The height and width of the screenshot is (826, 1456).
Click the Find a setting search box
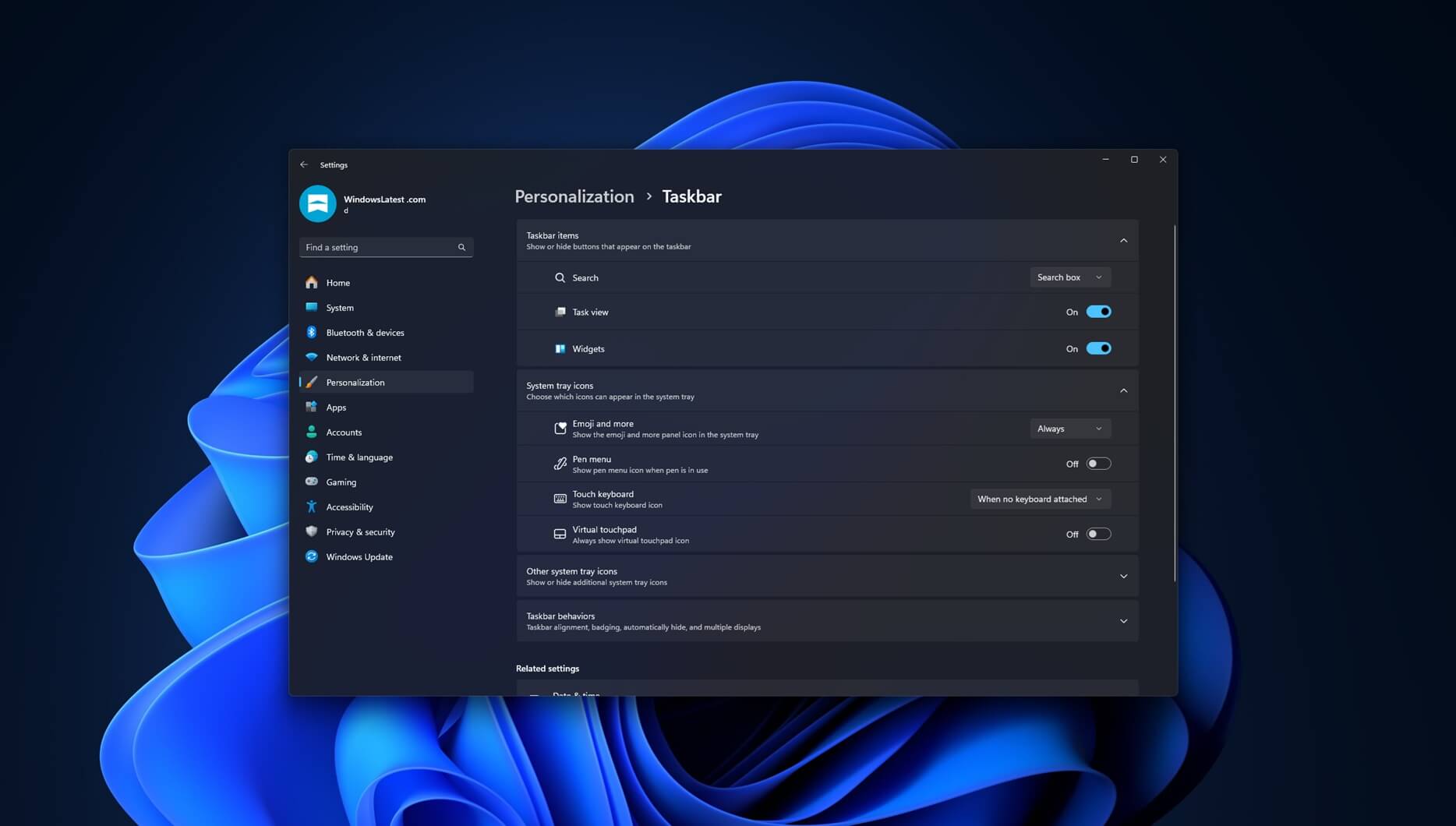coord(386,247)
